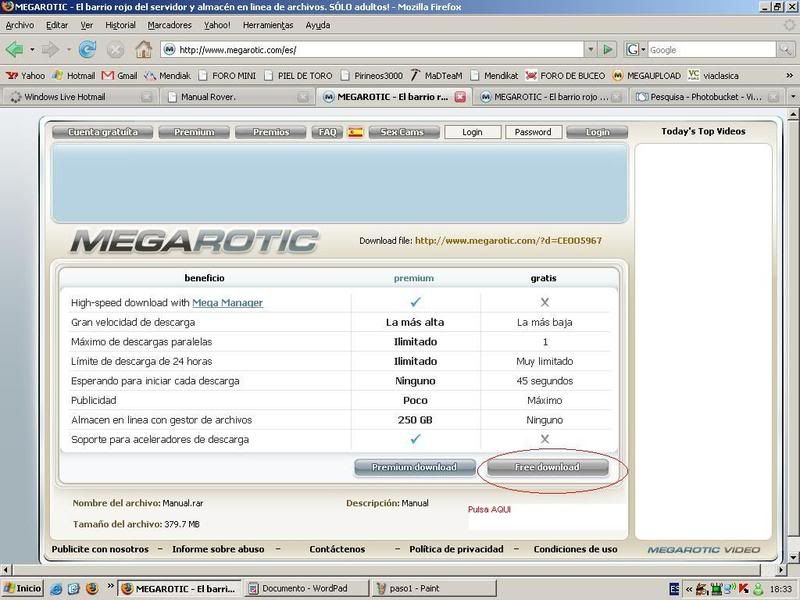Click the Sex Cams button
The width and height of the screenshot is (800, 600).
(x=402, y=132)
